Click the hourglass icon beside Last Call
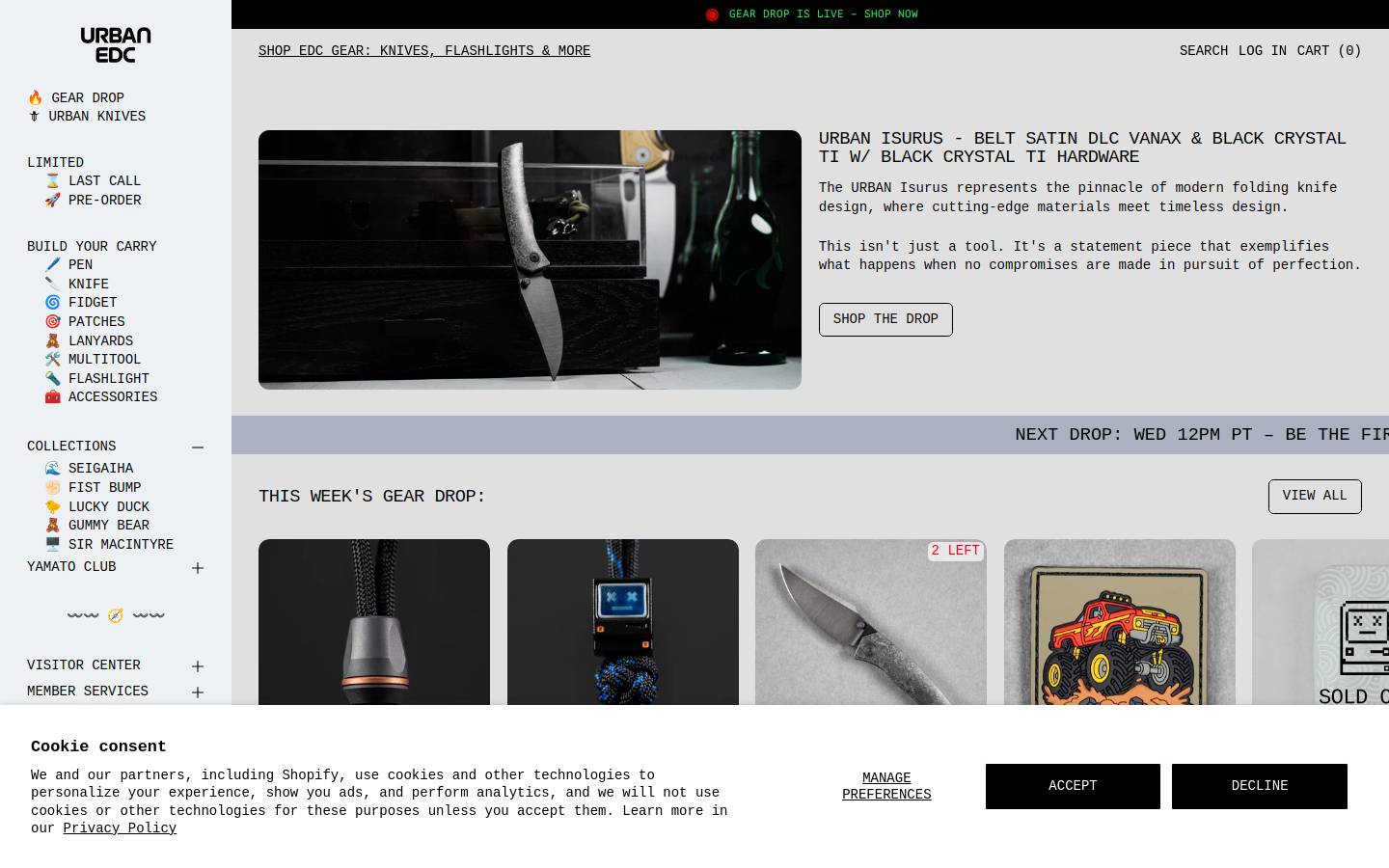The image size is (1389, 868). 52,181
